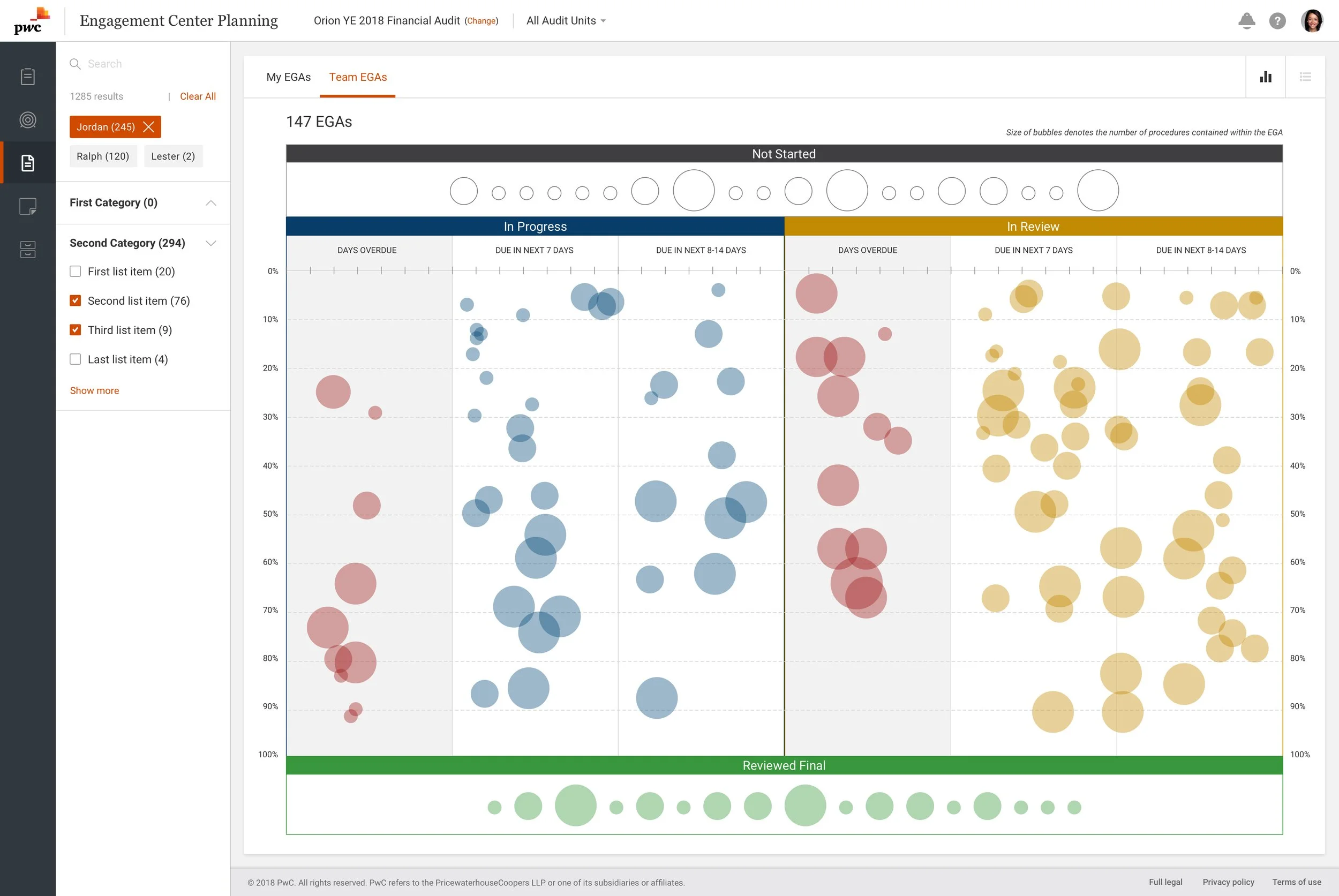
Task: Click Show more link
Action: point(94,390)
